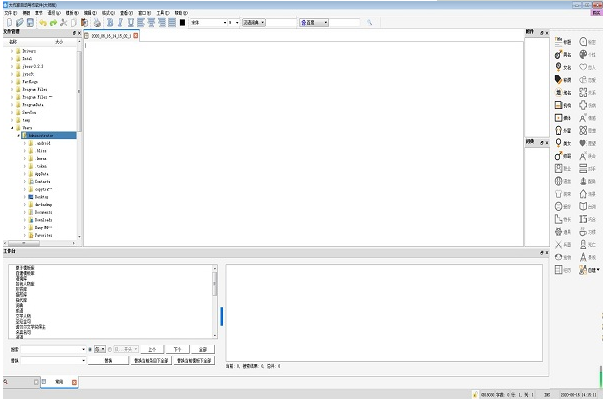Click the Replace button in search panel
The width and height of the screenshot is (603, 399).
[108, 361]
